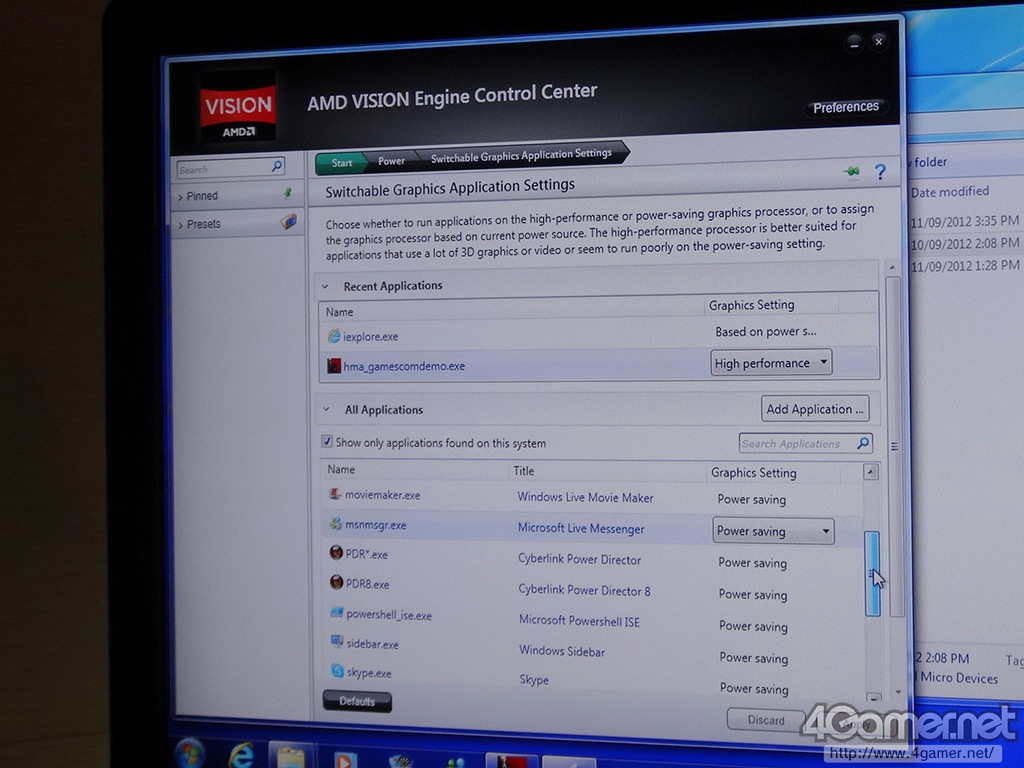
Task: Click the powershell_ise.exe icon
Action: point(337,613)
